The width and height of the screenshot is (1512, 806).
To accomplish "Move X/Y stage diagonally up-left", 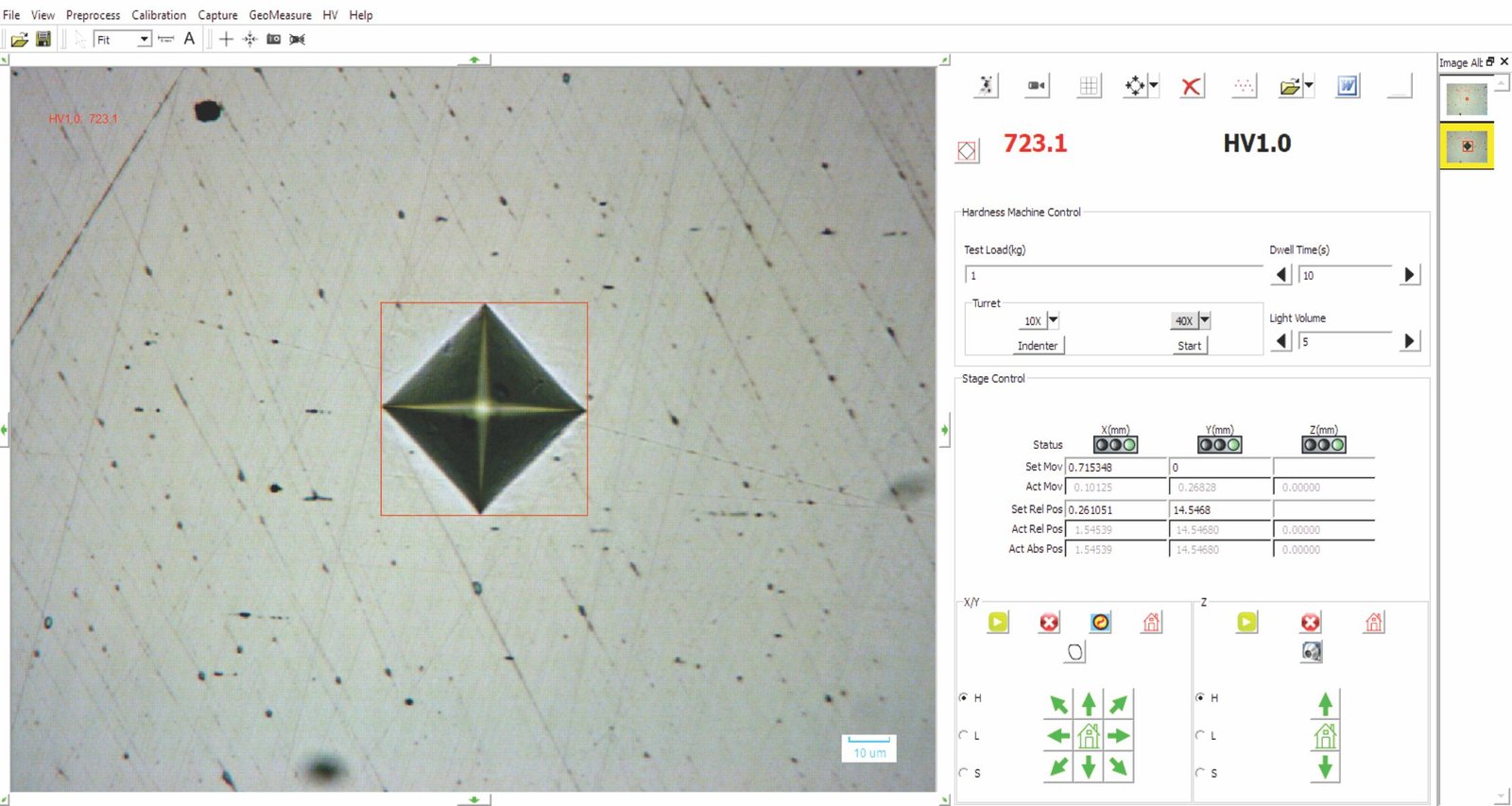I will 1058,704.
